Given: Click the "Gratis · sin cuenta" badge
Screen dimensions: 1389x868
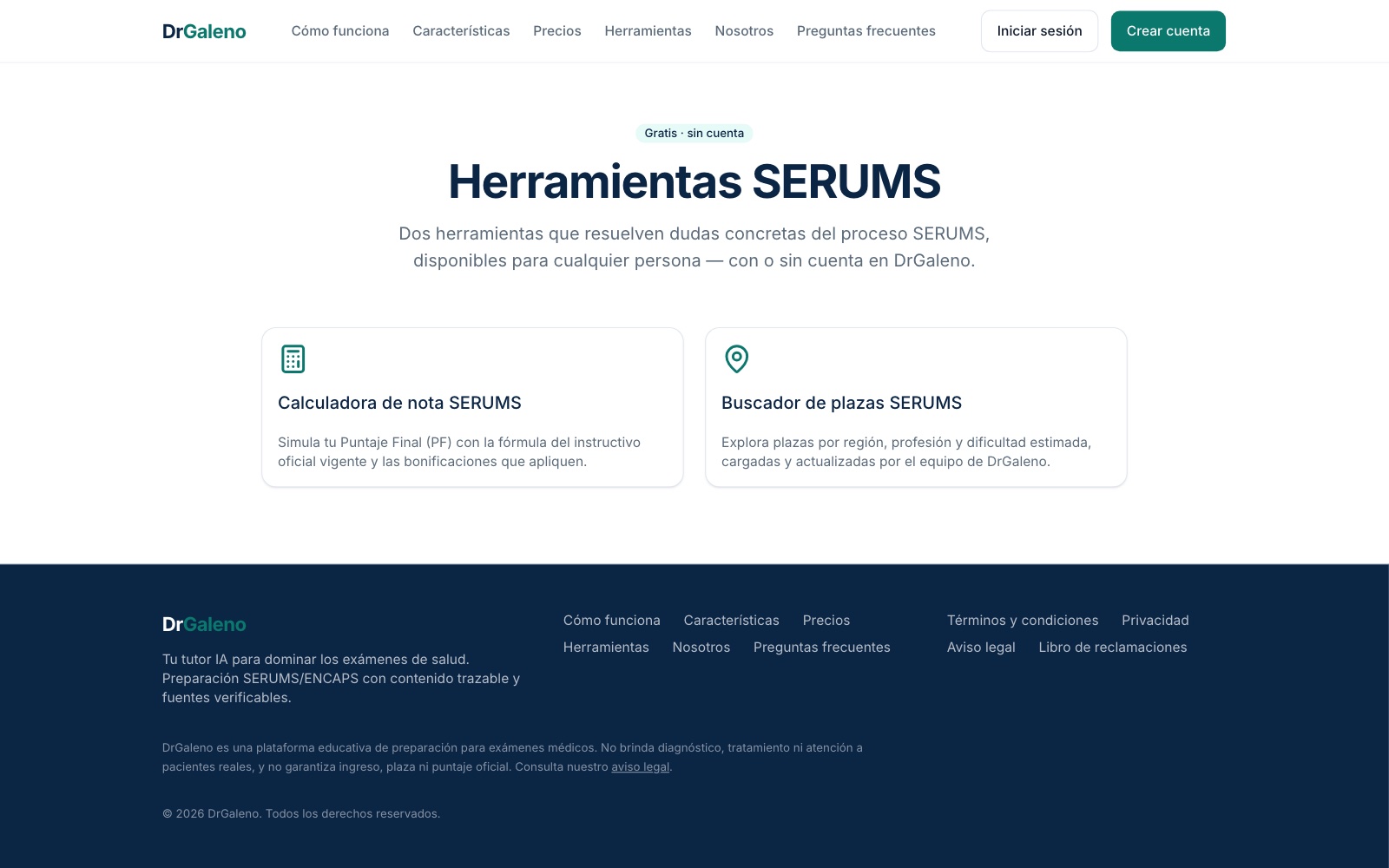Looking at the screenshot, I should point(694,133).
